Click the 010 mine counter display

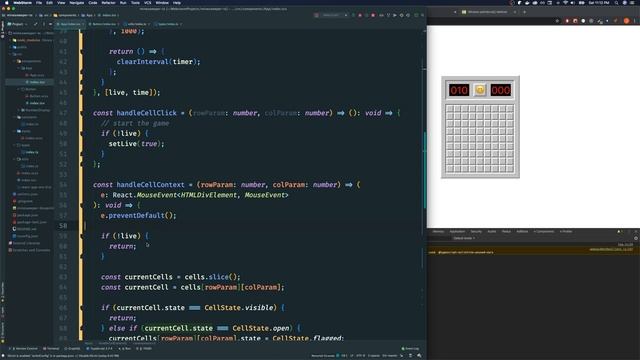pyautogui.click(x=459, y=90)
